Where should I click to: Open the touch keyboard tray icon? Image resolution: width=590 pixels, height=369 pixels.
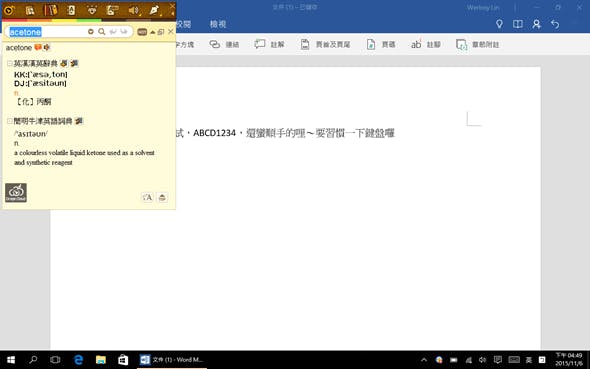[514, 360]
